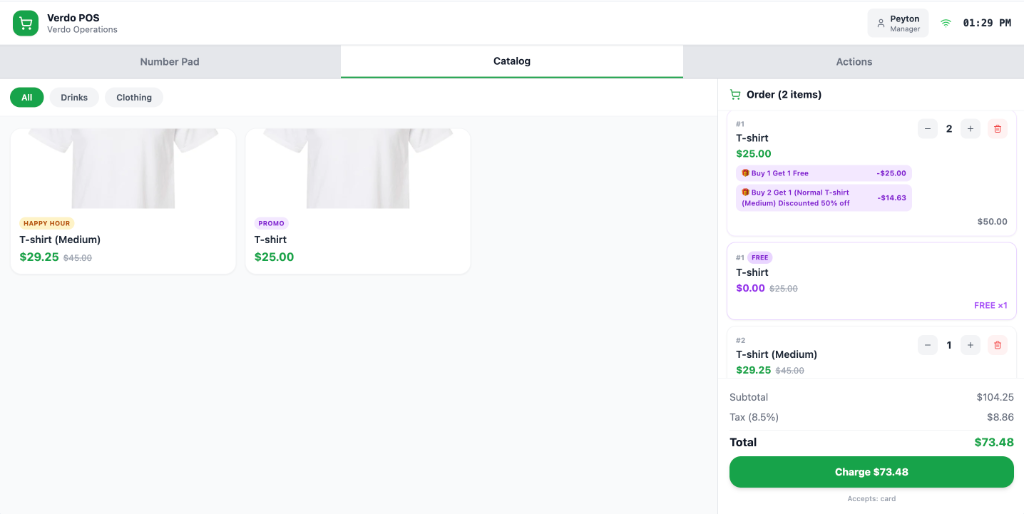
Task: Click the user profile icon beside Peyton
Action: point(880,24)
